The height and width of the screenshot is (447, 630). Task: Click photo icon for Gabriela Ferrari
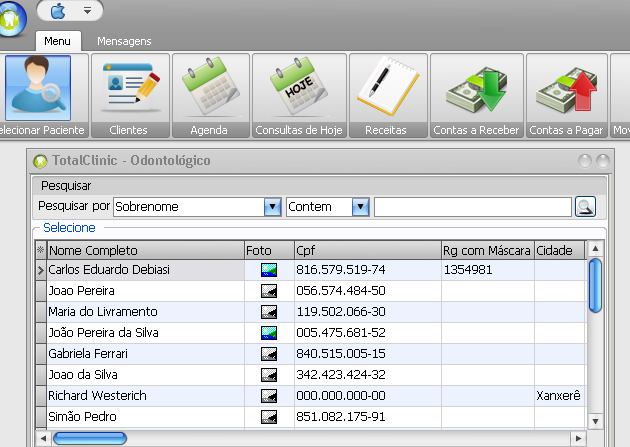(x=269, y=354)
